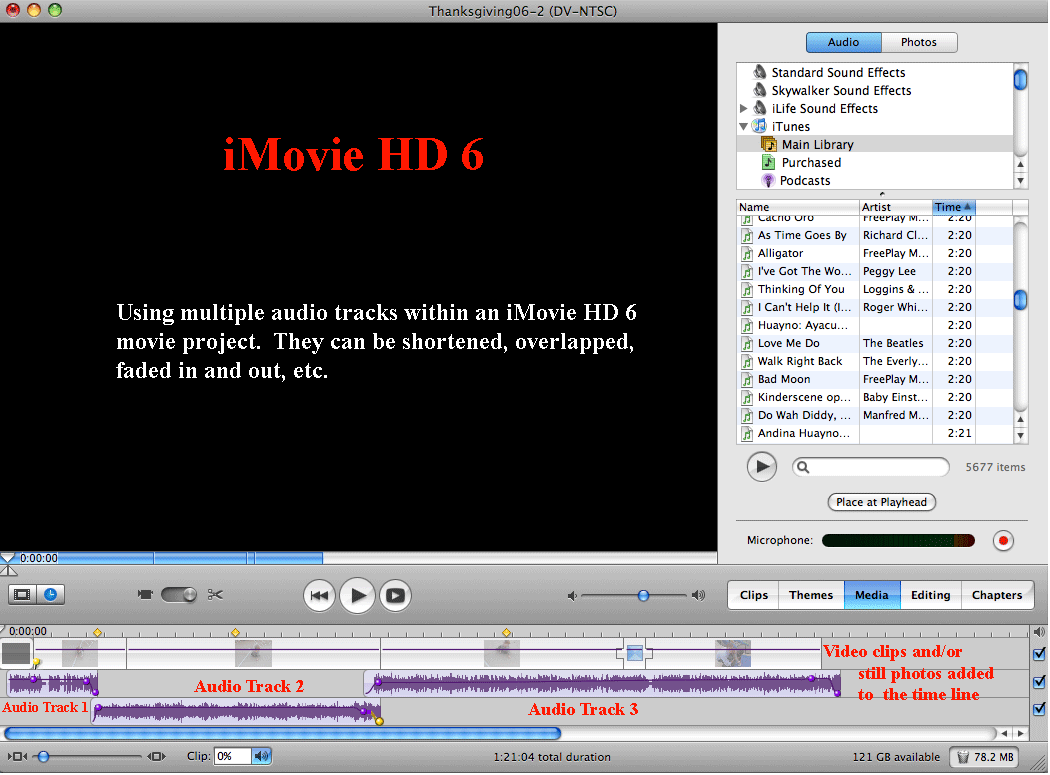Click in the audio search field
1050x775 pixels.
(871, 468)
